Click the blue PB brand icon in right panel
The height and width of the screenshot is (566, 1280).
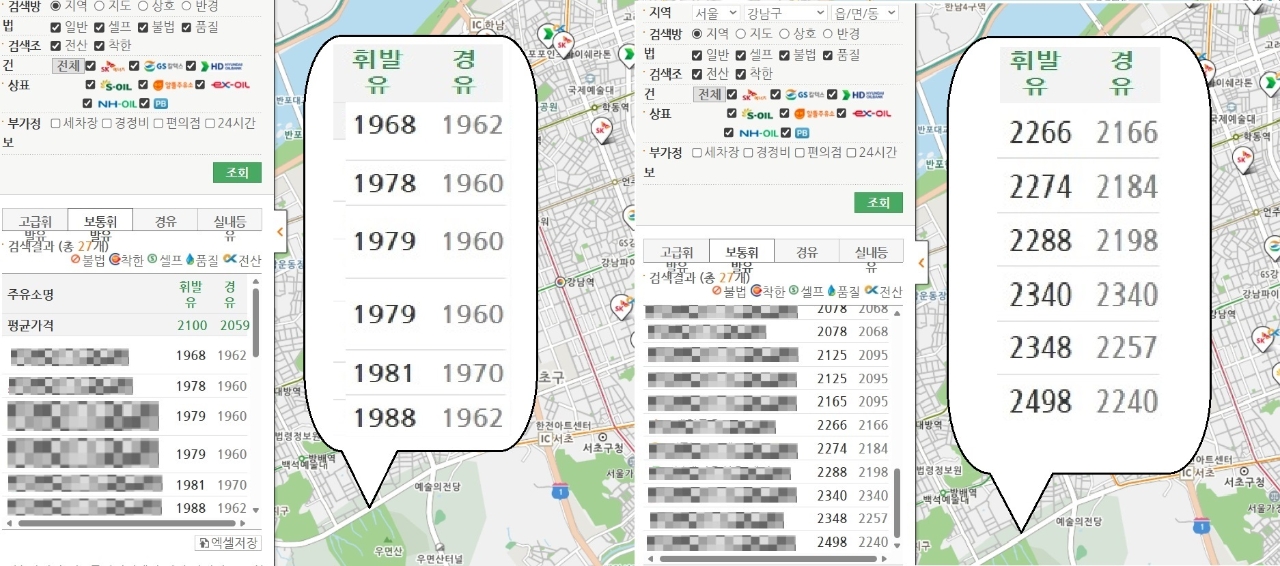pyautogui.click(x=802, y=133)
